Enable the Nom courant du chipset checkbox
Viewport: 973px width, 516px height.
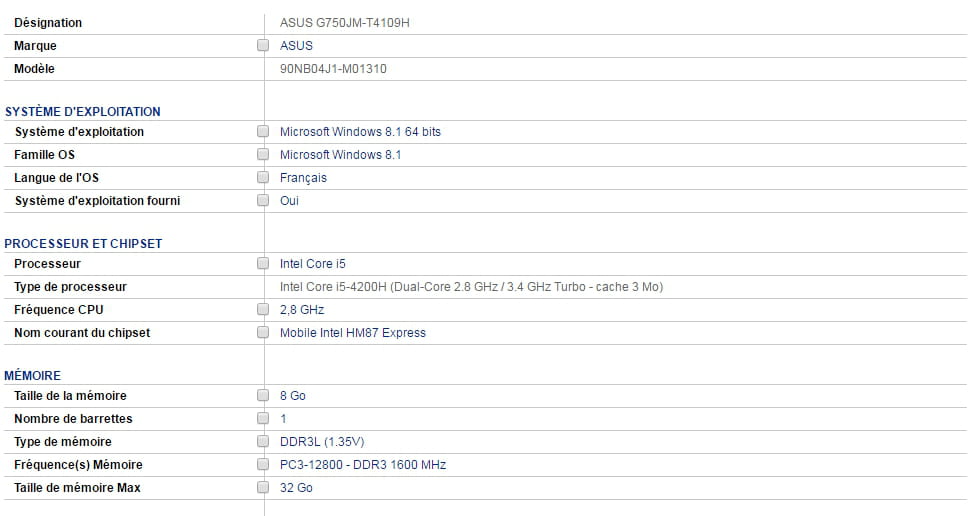pos(263,333)
